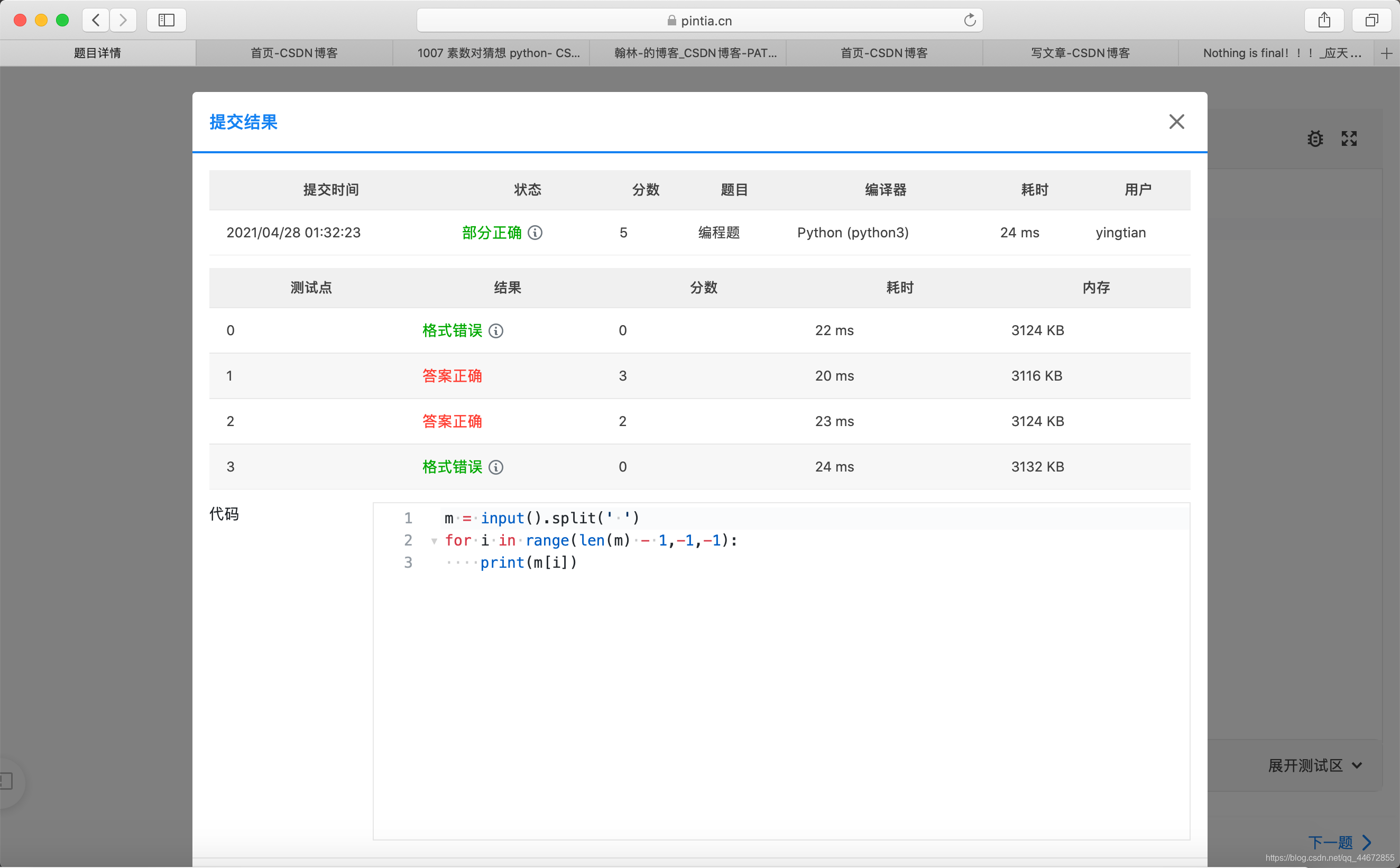The width and height of the screenshot is (1400, 868).
Task: Click the 部分正确 status text
Action: point(492,233)
